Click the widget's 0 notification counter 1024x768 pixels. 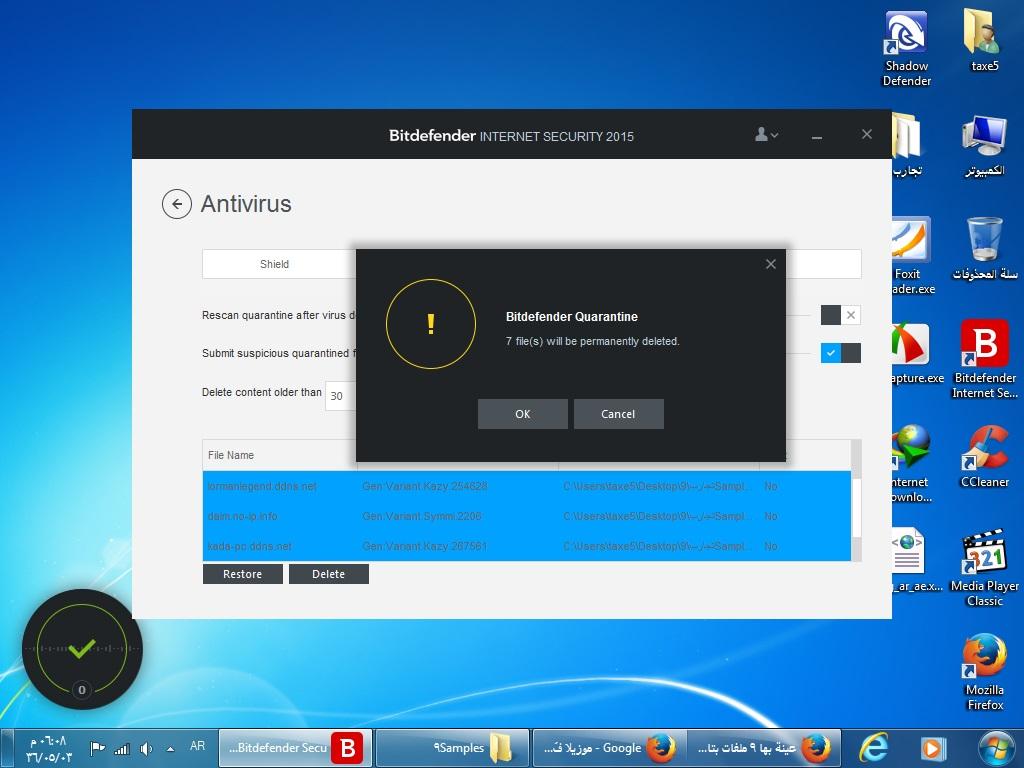[82, 690]
